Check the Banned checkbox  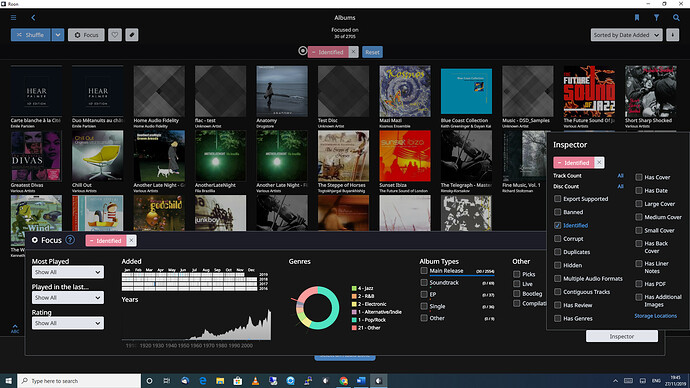[x=558, y=212]
